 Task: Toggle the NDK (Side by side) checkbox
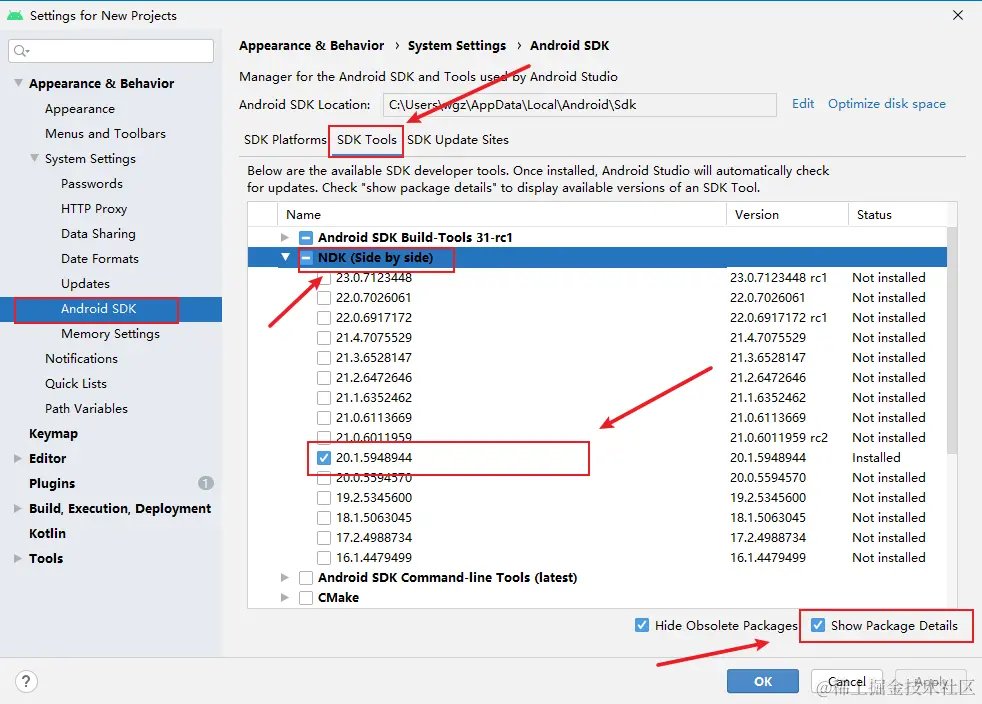[x=306, y=257]
